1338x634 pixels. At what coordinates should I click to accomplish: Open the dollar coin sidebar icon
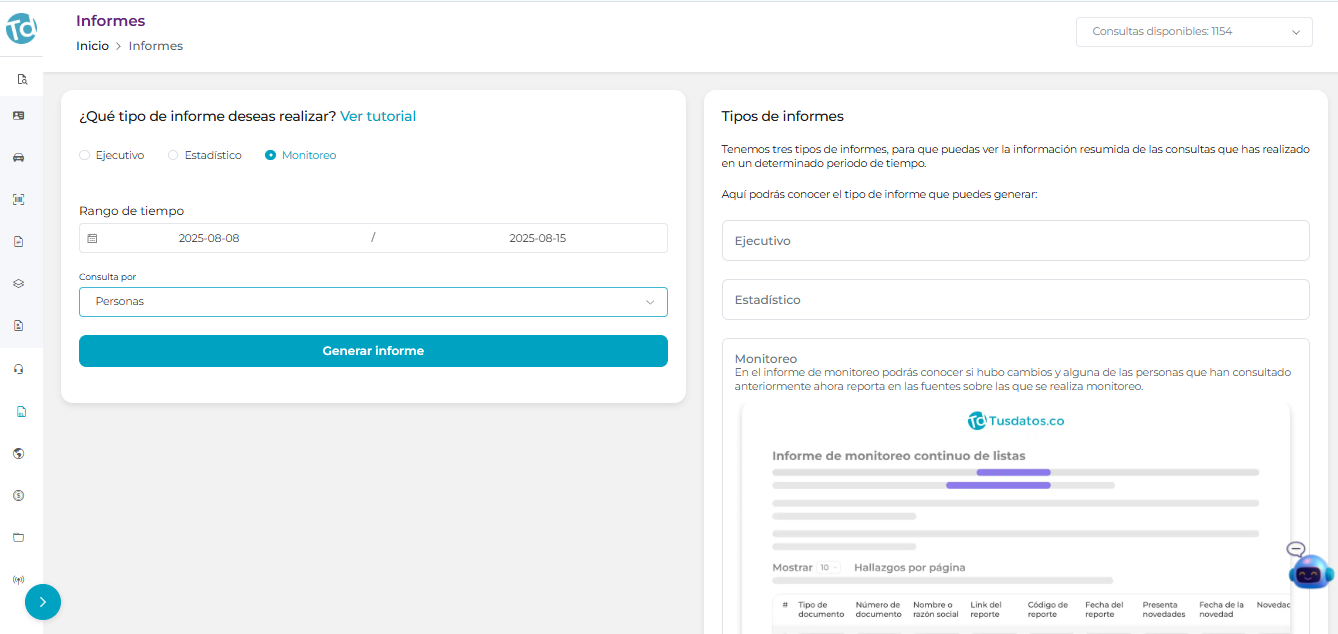coord(18,495)
